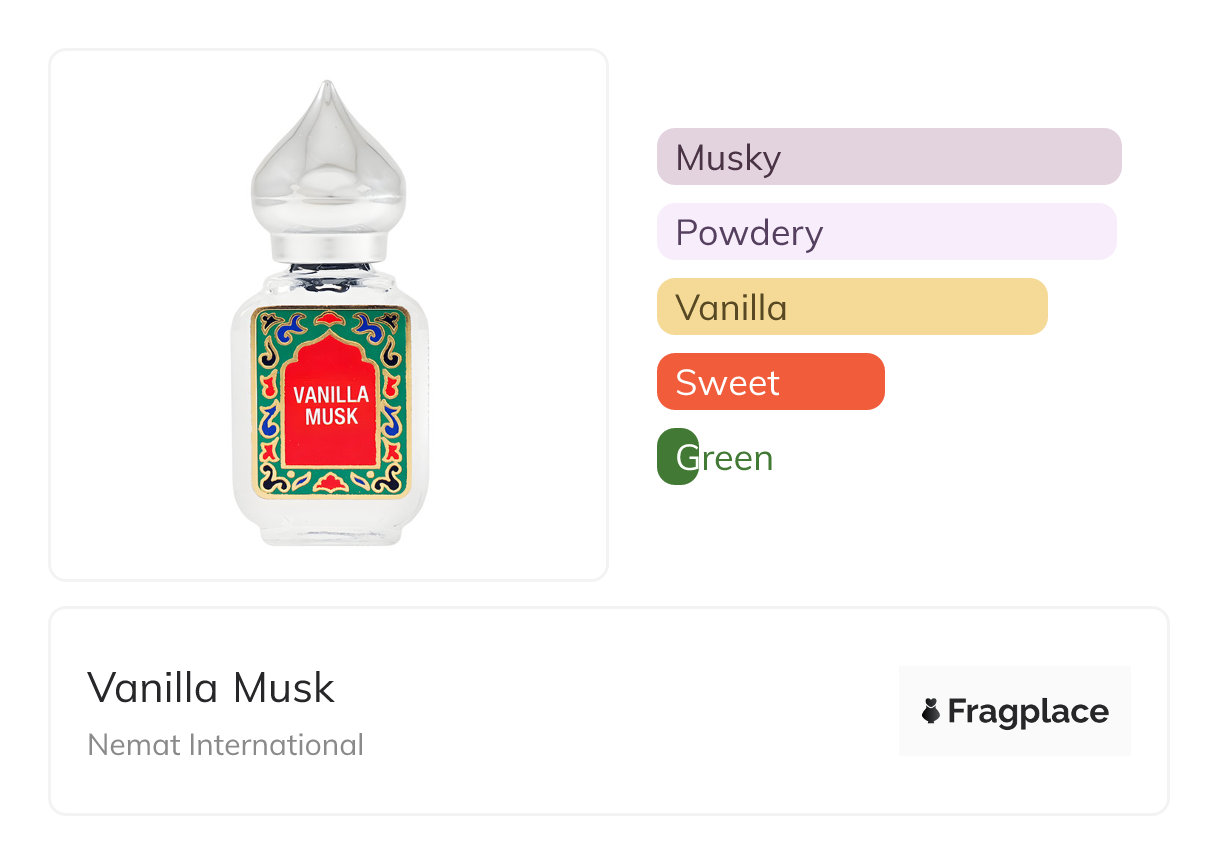Click the Fragplace bottle logo icon
The height and width of the screenshot is (864, 1218).
[x=931, y=711]
